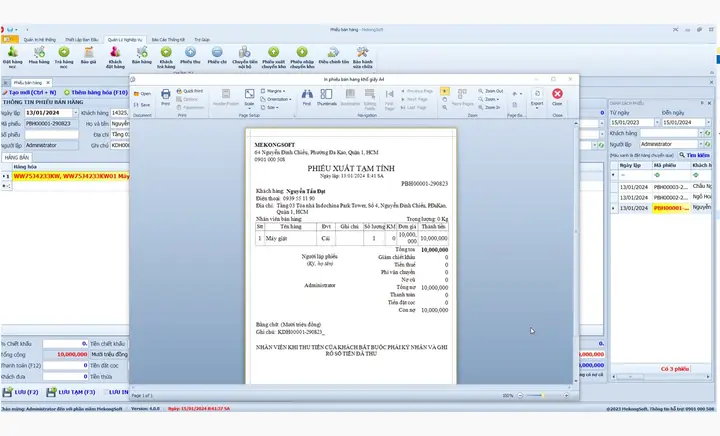Open Đặt hàng ncc in main ribbon
This screenshot has width=720, height=436.
click(x=12, y=57)
